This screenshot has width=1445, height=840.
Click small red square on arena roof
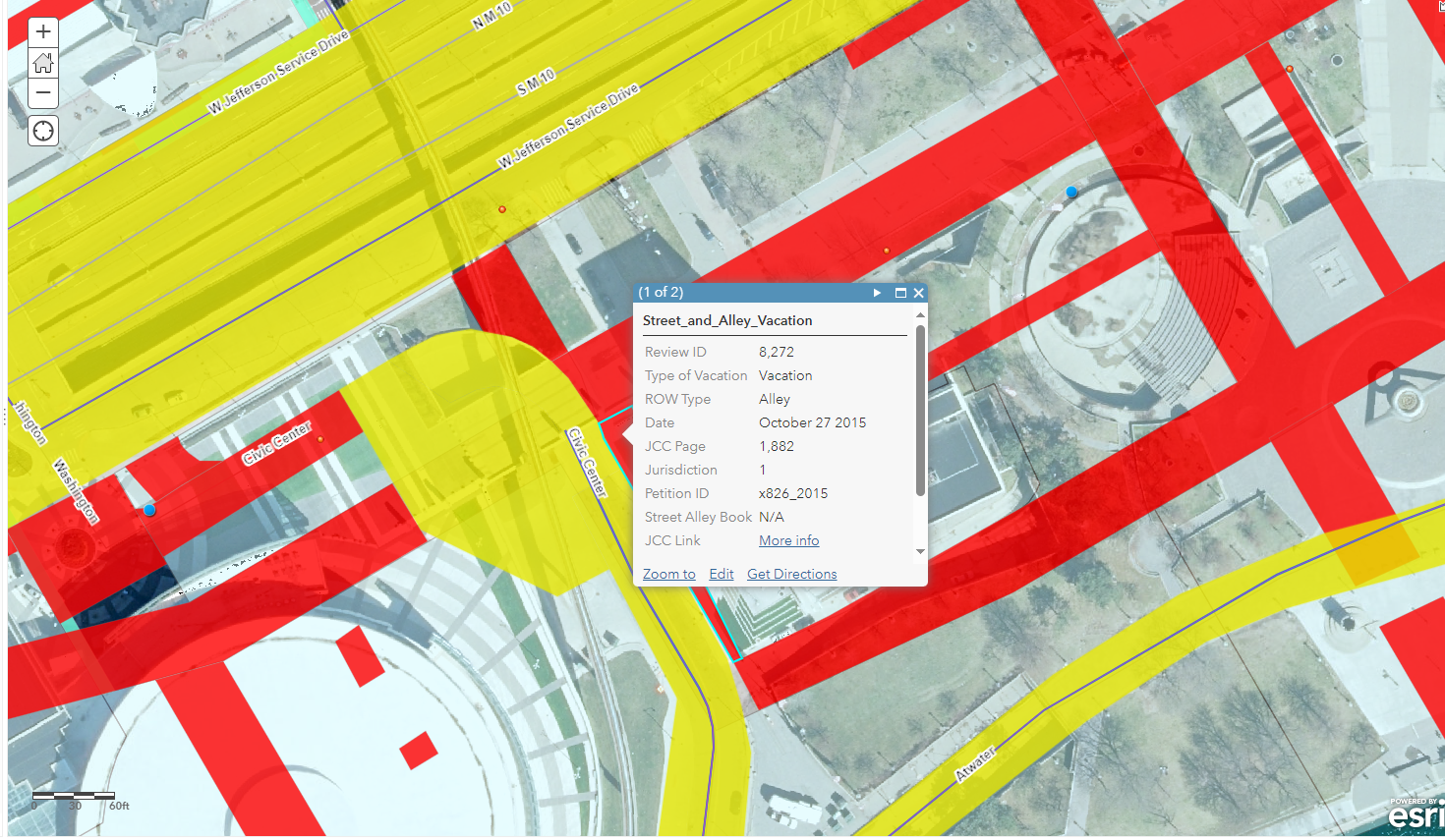pyautogui.click(x=419, y=751)
